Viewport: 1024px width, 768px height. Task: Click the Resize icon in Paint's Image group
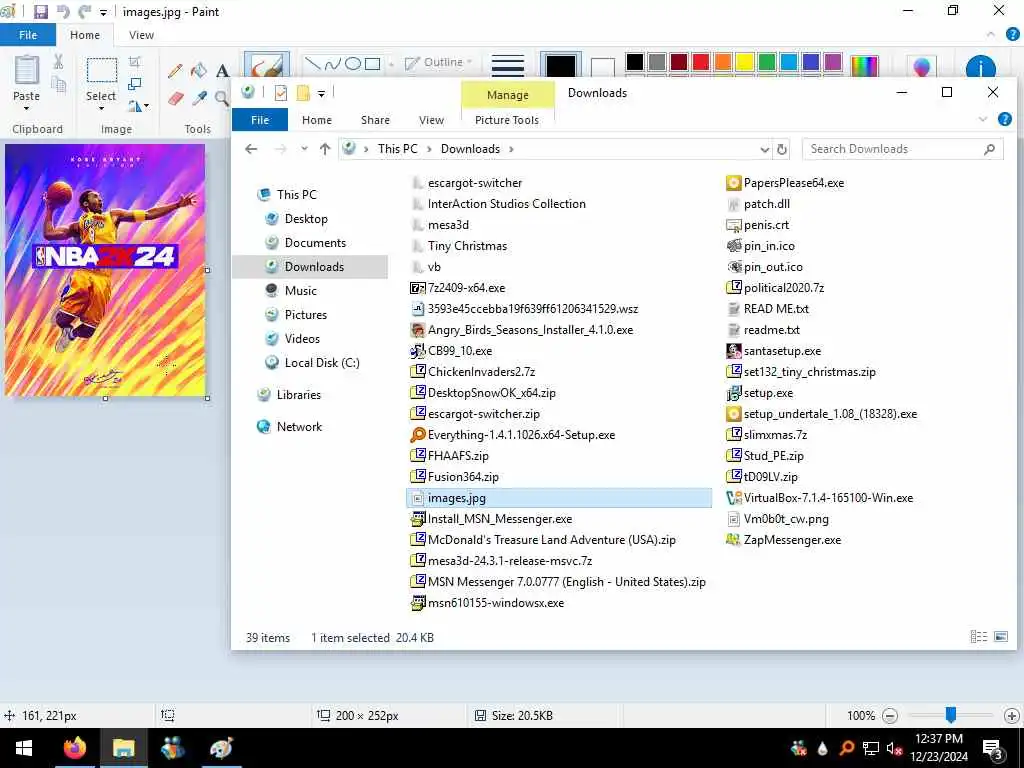coord(135,84)
